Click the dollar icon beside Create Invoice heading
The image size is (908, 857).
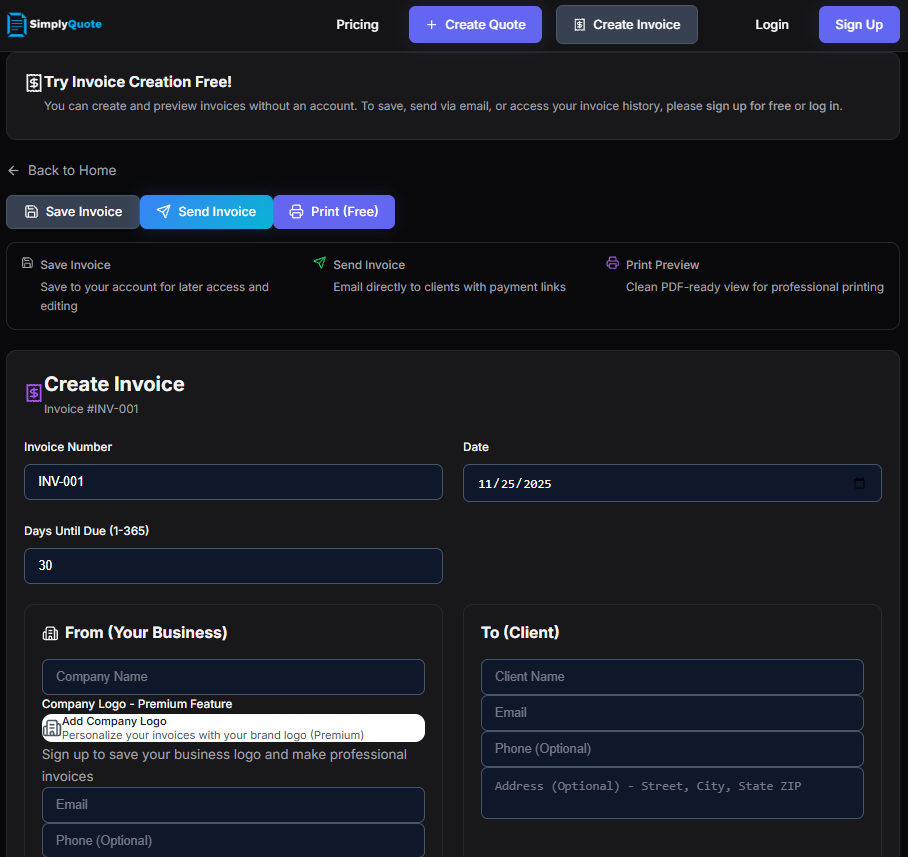click(x=33, y=393)
